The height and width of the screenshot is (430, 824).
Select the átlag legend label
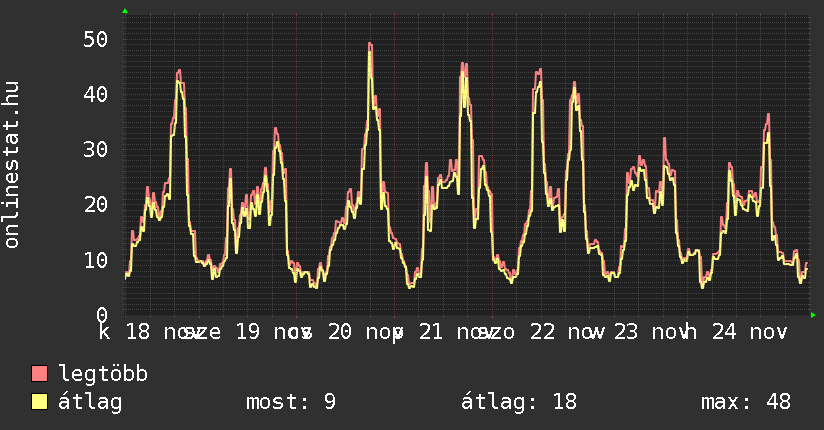(90, 402)
